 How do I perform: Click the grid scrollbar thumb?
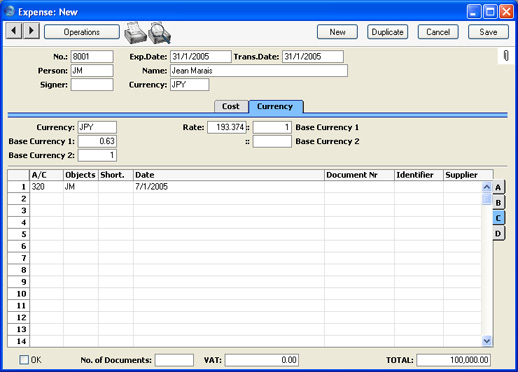point(487,199)
